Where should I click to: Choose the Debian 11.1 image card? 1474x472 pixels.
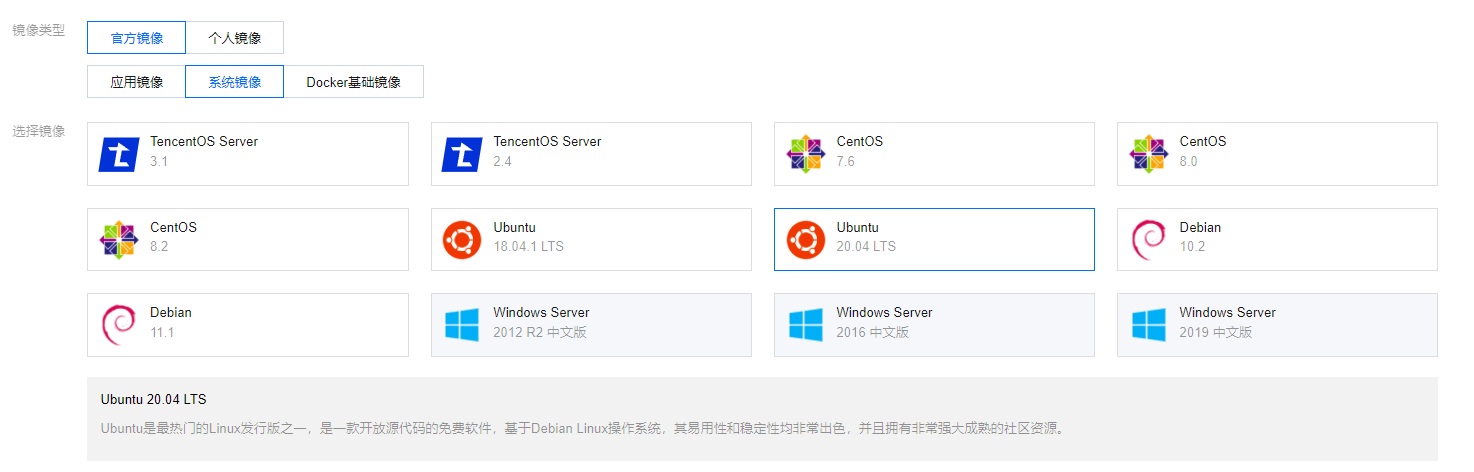point(248,325)
